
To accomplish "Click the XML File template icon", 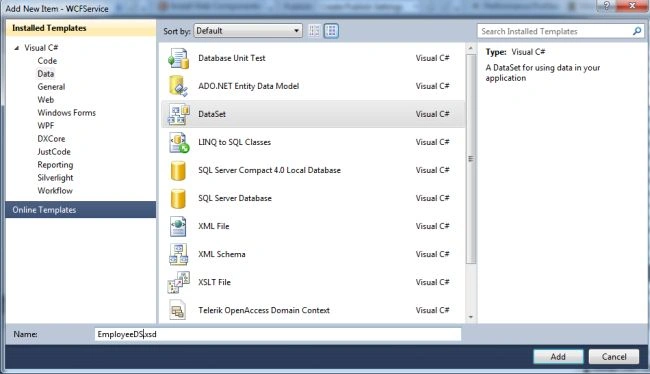I will 178,227.
